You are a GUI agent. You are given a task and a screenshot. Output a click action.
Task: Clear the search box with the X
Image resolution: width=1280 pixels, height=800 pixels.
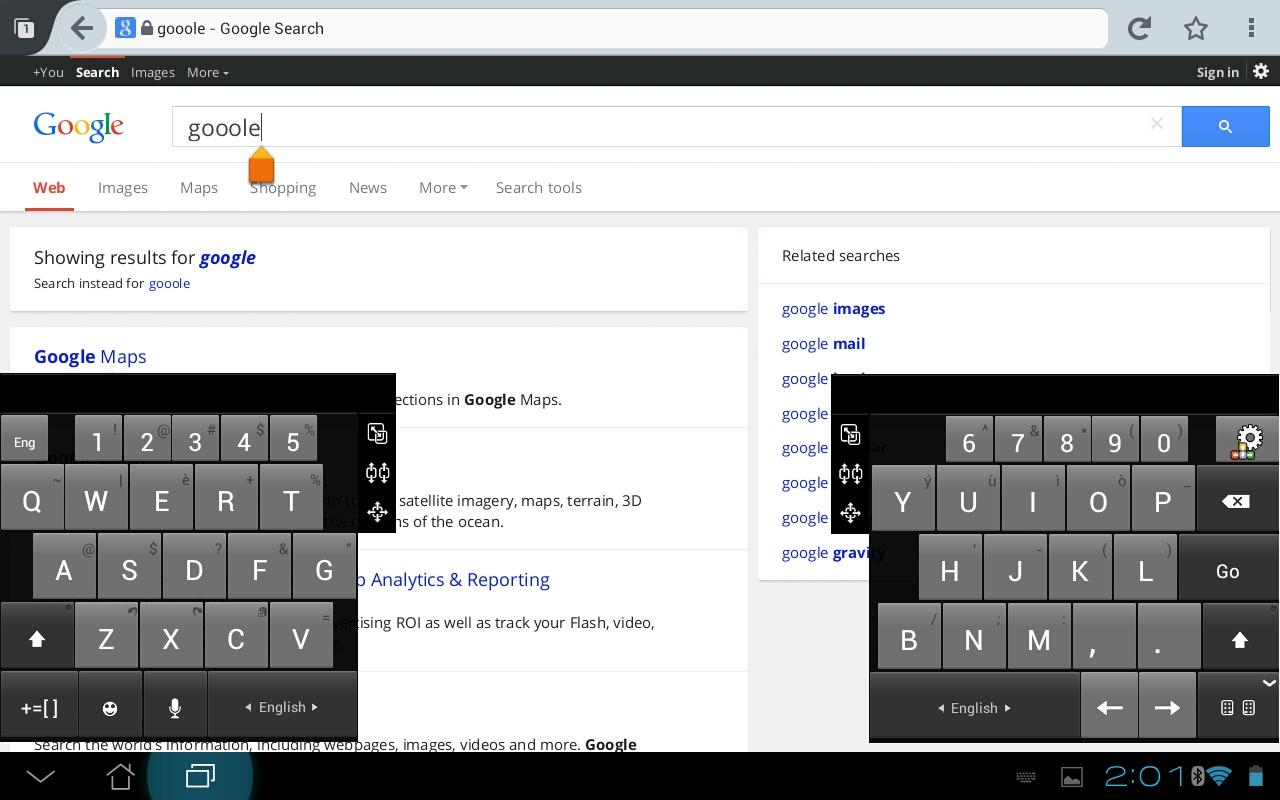point(1157,124)
